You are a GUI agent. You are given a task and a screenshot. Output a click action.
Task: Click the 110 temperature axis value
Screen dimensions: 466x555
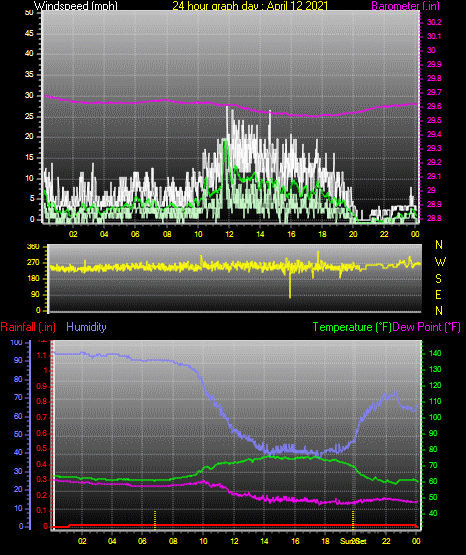(x=435, y=401)
